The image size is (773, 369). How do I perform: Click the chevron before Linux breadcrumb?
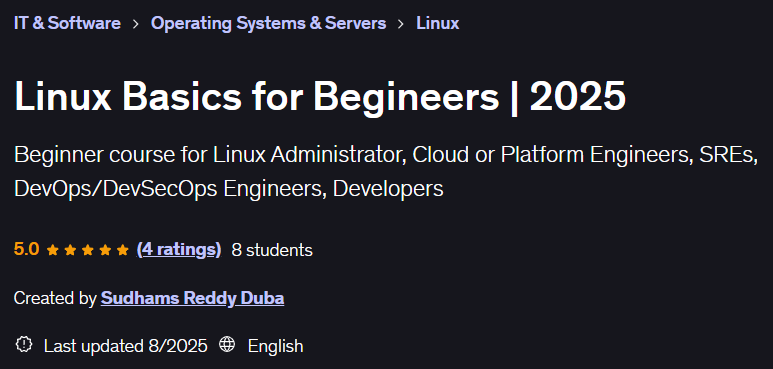pyautogui.click(x=401, y=24)
